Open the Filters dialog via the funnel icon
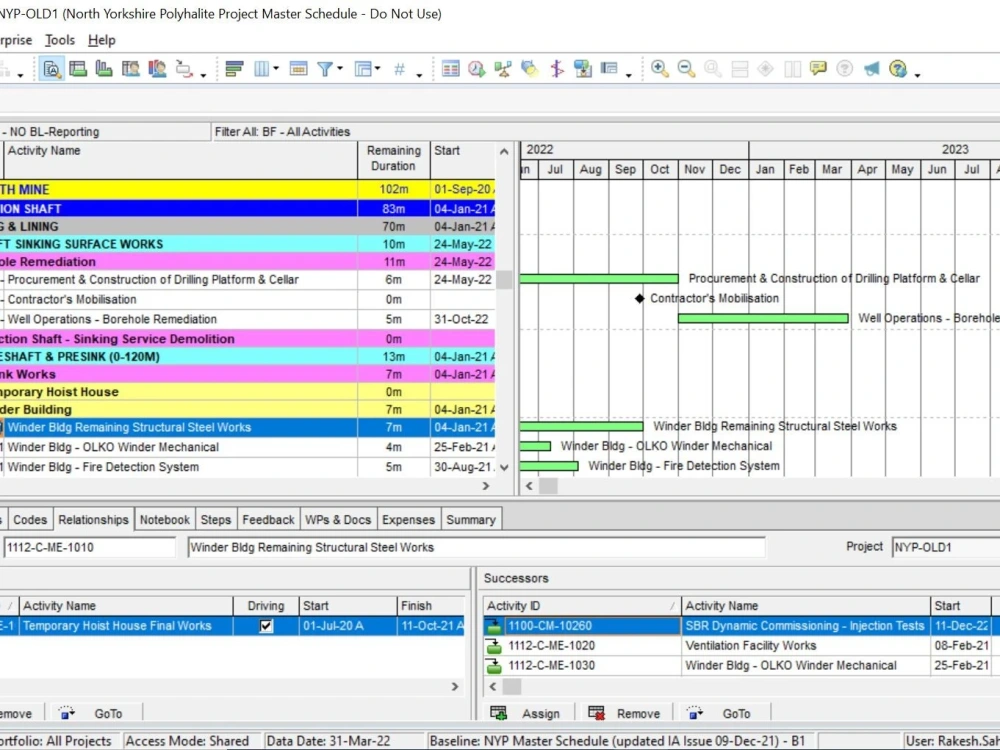 (x=327, y=68)
